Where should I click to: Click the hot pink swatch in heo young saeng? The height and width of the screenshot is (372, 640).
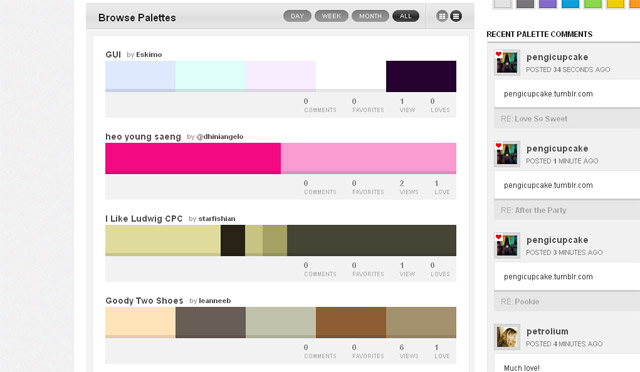[193, 158]
